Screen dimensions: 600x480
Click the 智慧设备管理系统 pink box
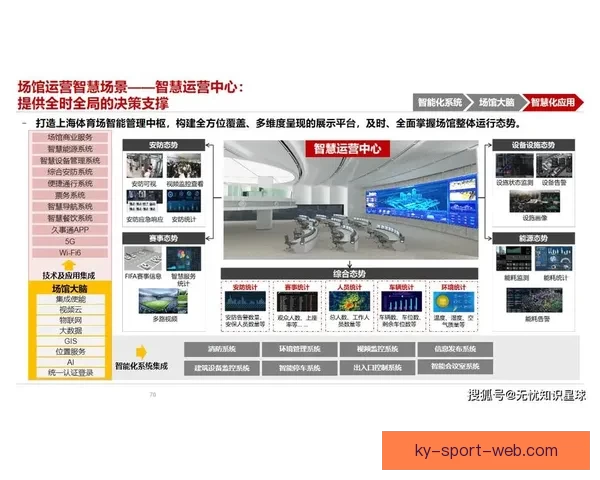(x=70, y=160)
